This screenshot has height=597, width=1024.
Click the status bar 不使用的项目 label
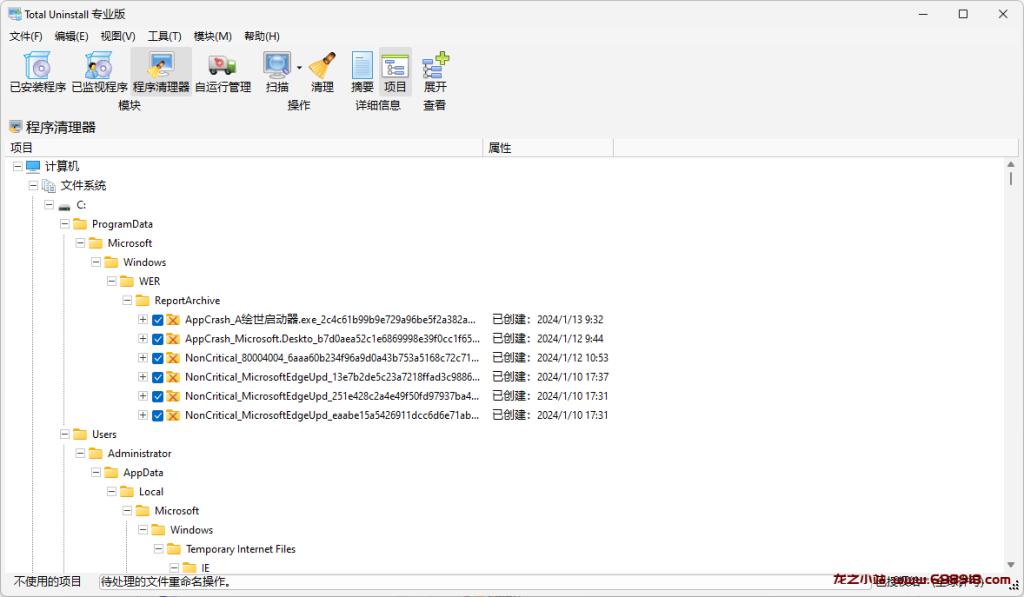[48, 581]
